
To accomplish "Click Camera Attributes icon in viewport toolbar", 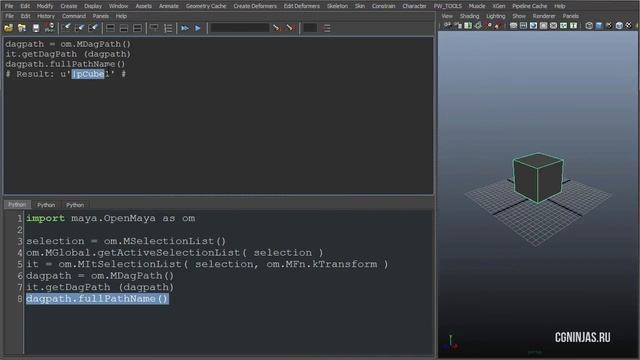I will tap(458, 25).
